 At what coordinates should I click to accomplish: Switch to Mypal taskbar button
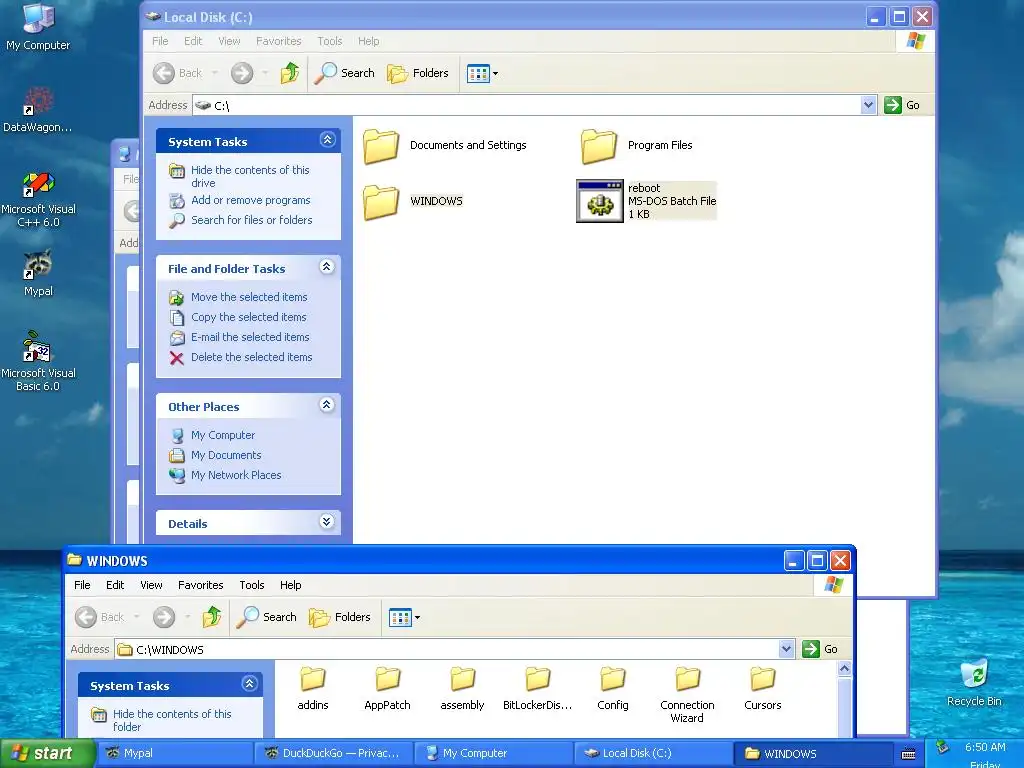[x=175, y=753]
